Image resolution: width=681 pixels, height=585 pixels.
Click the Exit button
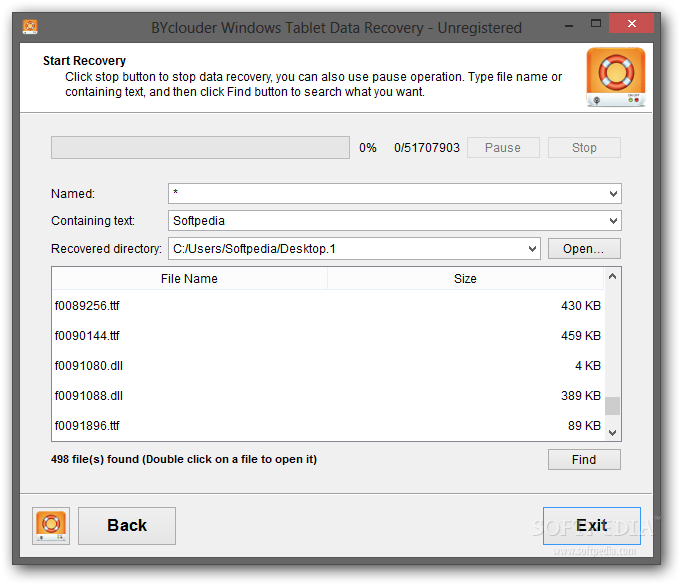point(592,526)
